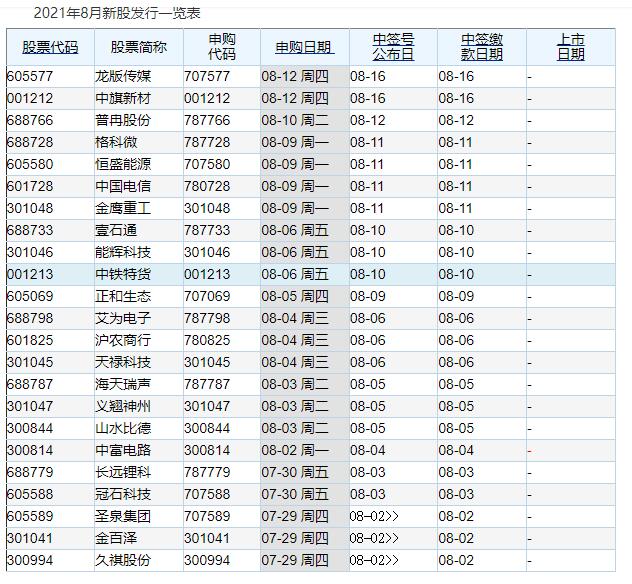Click stock code 688733

coord(30,231)
